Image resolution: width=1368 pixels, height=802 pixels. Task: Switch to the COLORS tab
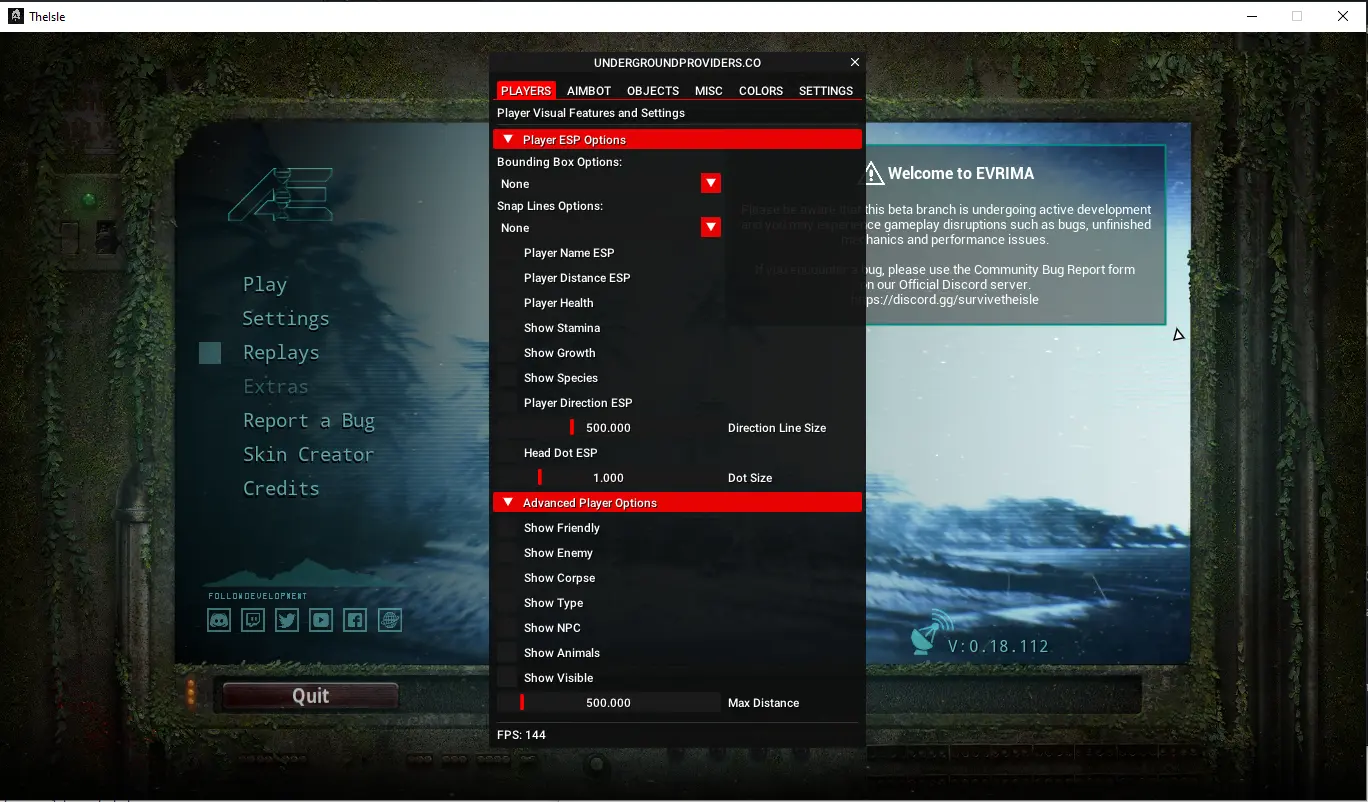tap(761, 90)
